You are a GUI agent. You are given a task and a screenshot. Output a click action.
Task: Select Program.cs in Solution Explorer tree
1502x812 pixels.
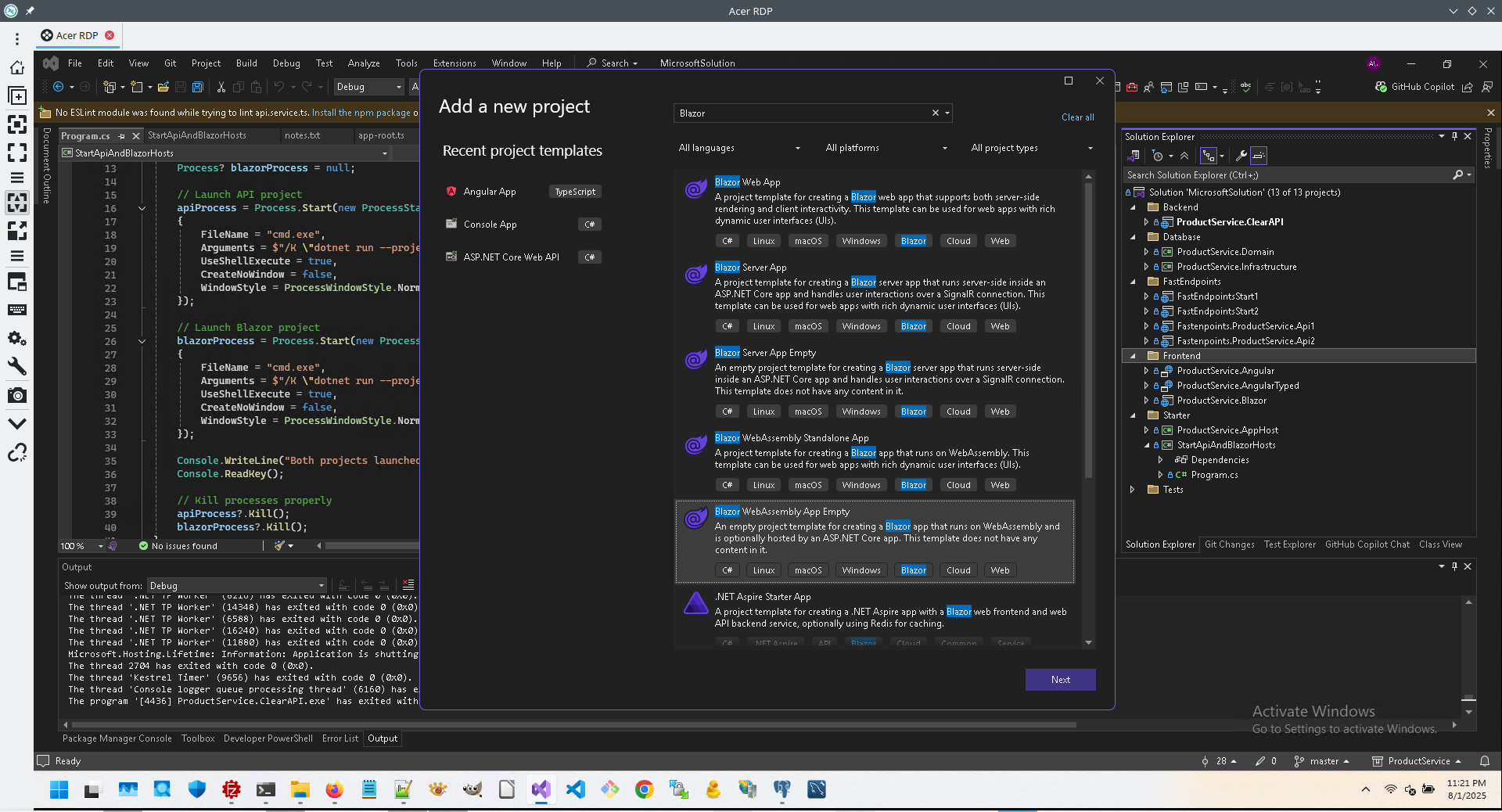1214,475
